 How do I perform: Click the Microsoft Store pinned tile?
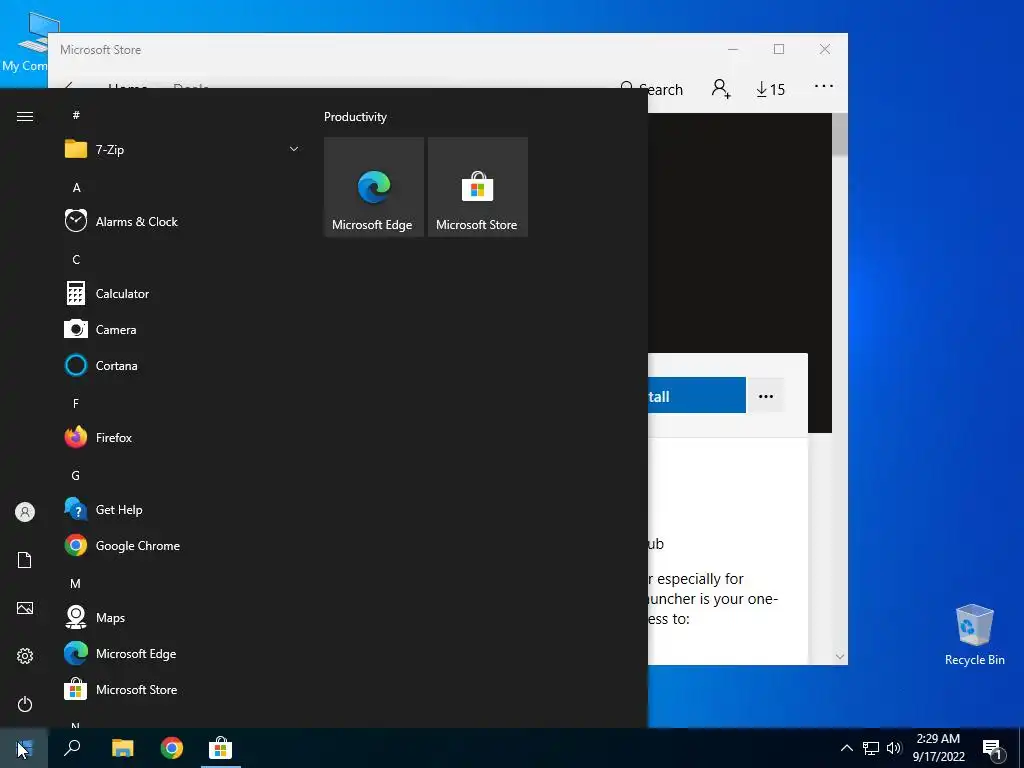(x=477, y=187)
